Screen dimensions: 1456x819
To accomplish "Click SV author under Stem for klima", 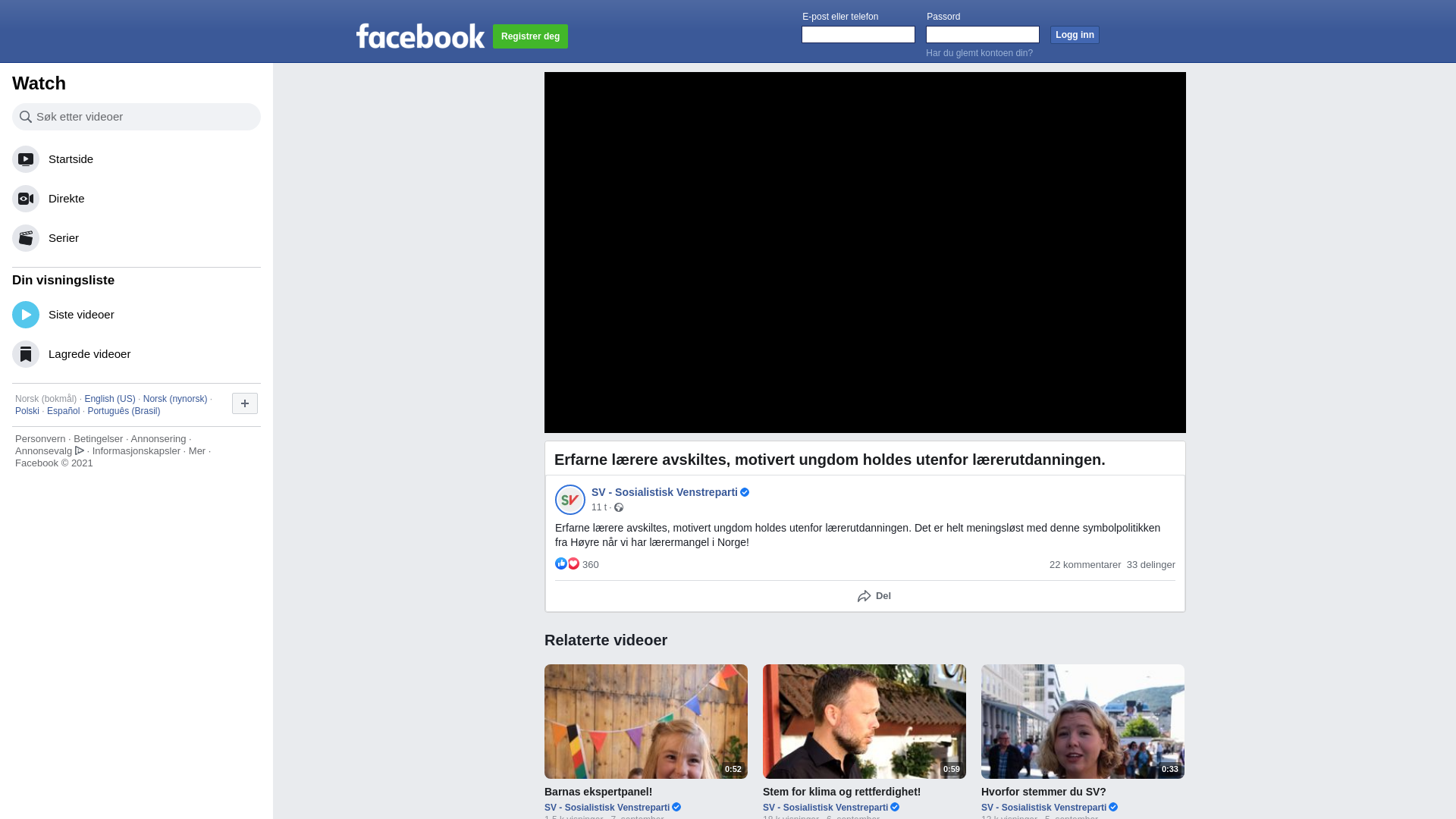I will 825,808.
